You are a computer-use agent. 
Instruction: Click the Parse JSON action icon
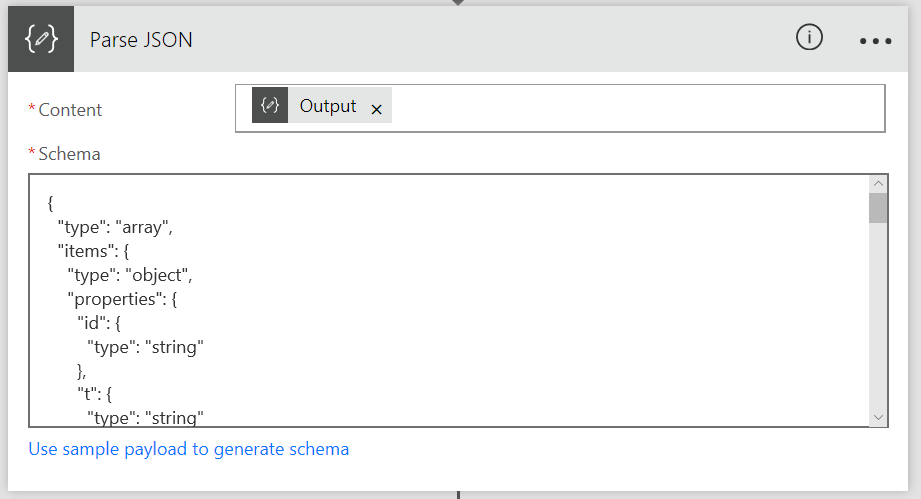(x=41, y=39)
